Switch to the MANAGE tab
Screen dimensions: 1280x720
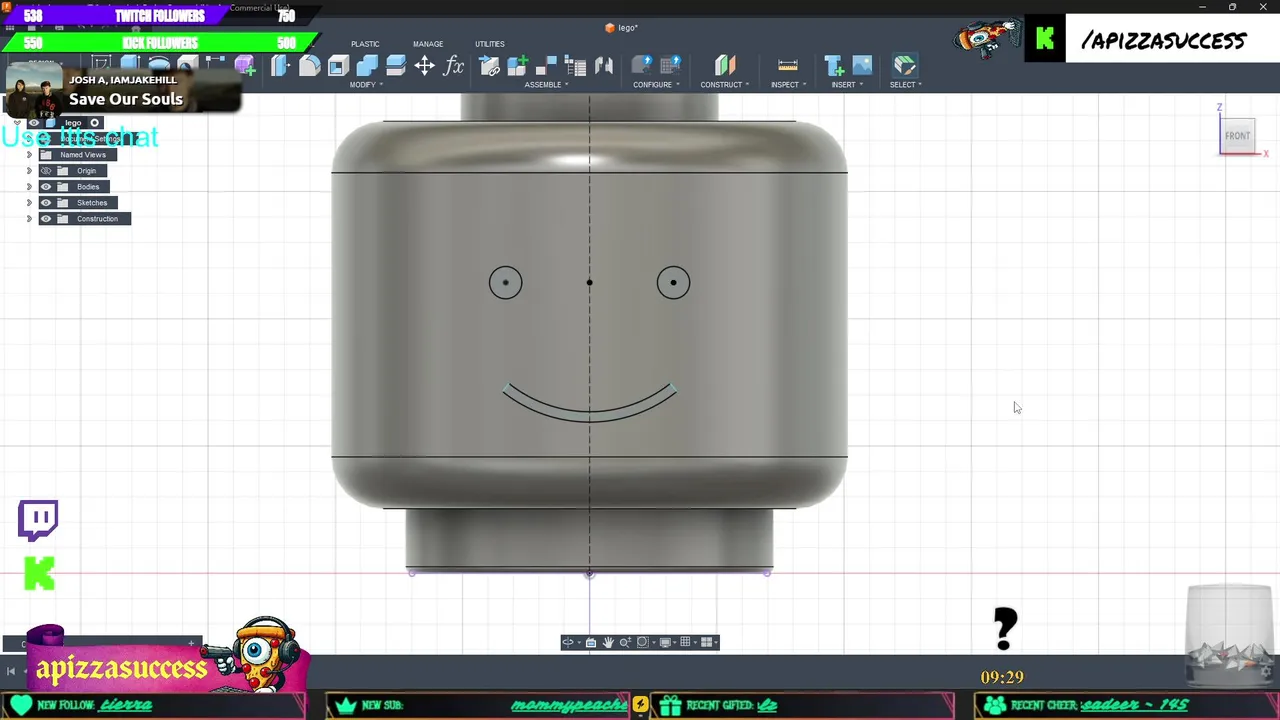[x=428, y=44]
